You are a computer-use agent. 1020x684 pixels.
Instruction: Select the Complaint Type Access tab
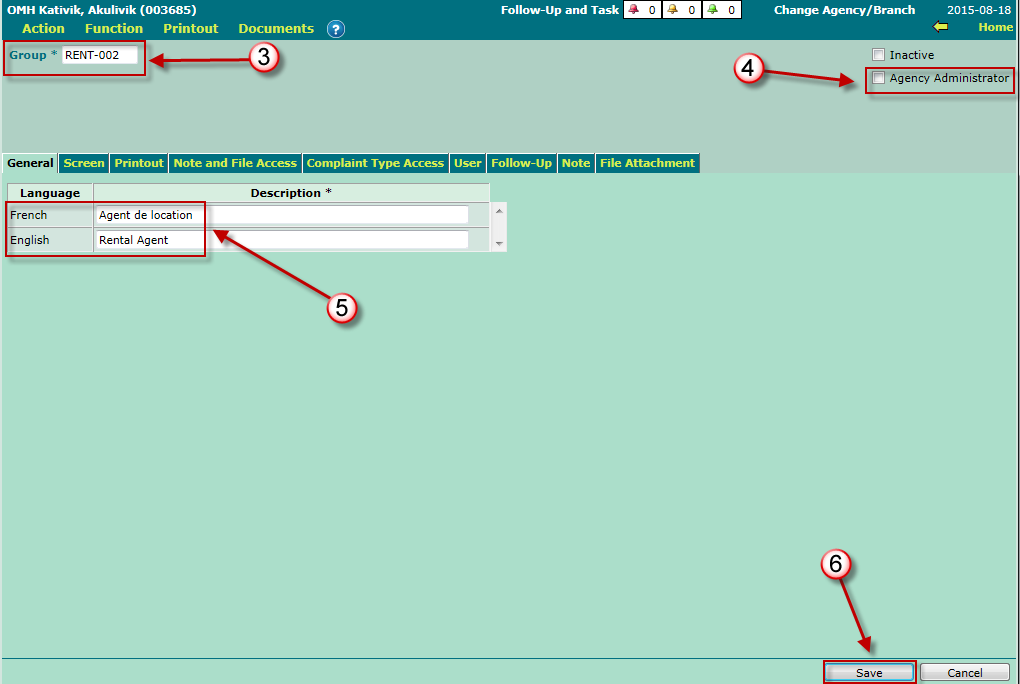click(x=375, y=163)
